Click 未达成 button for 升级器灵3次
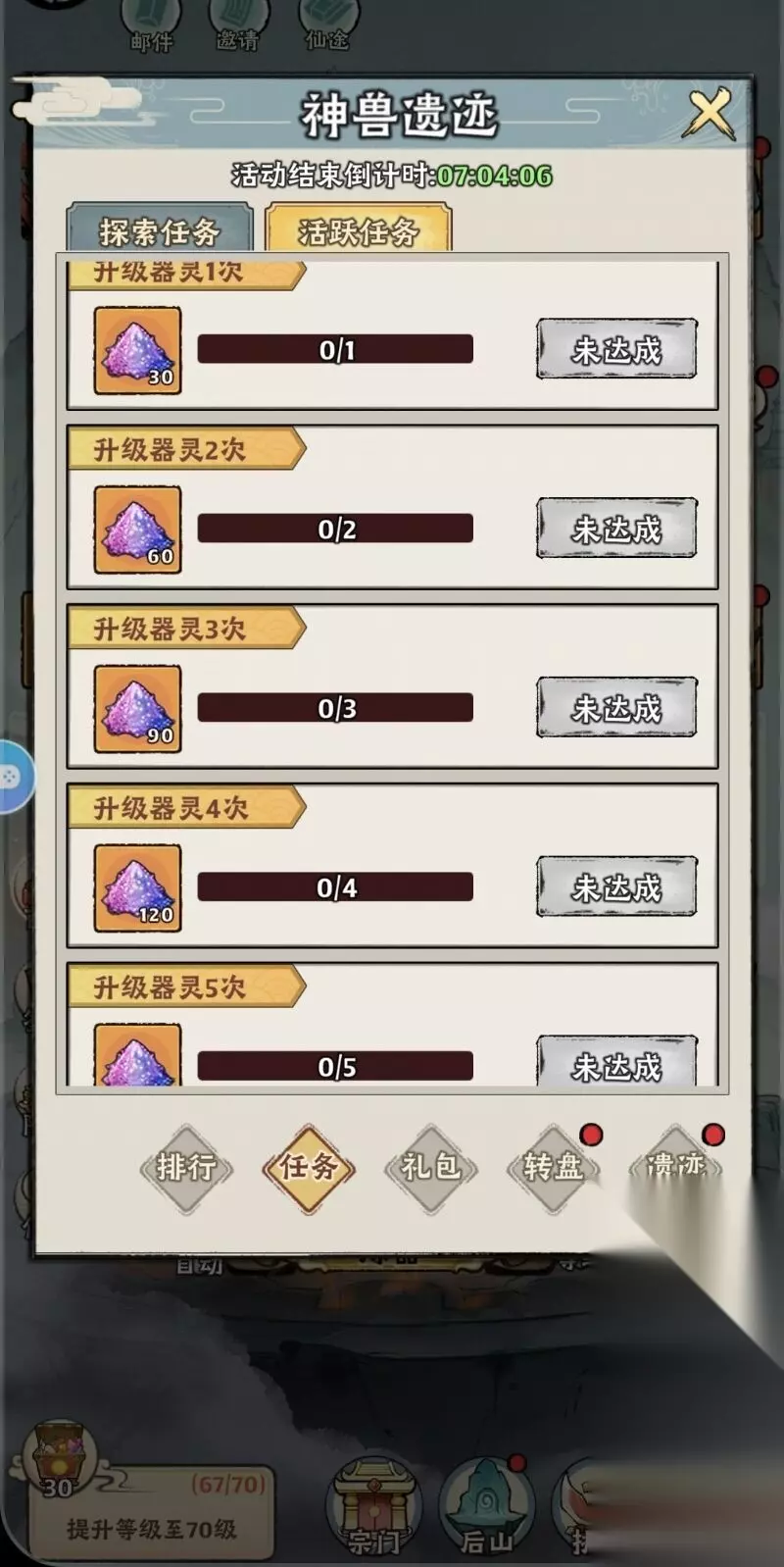784x1567 pixels. [x=616, y=708]
